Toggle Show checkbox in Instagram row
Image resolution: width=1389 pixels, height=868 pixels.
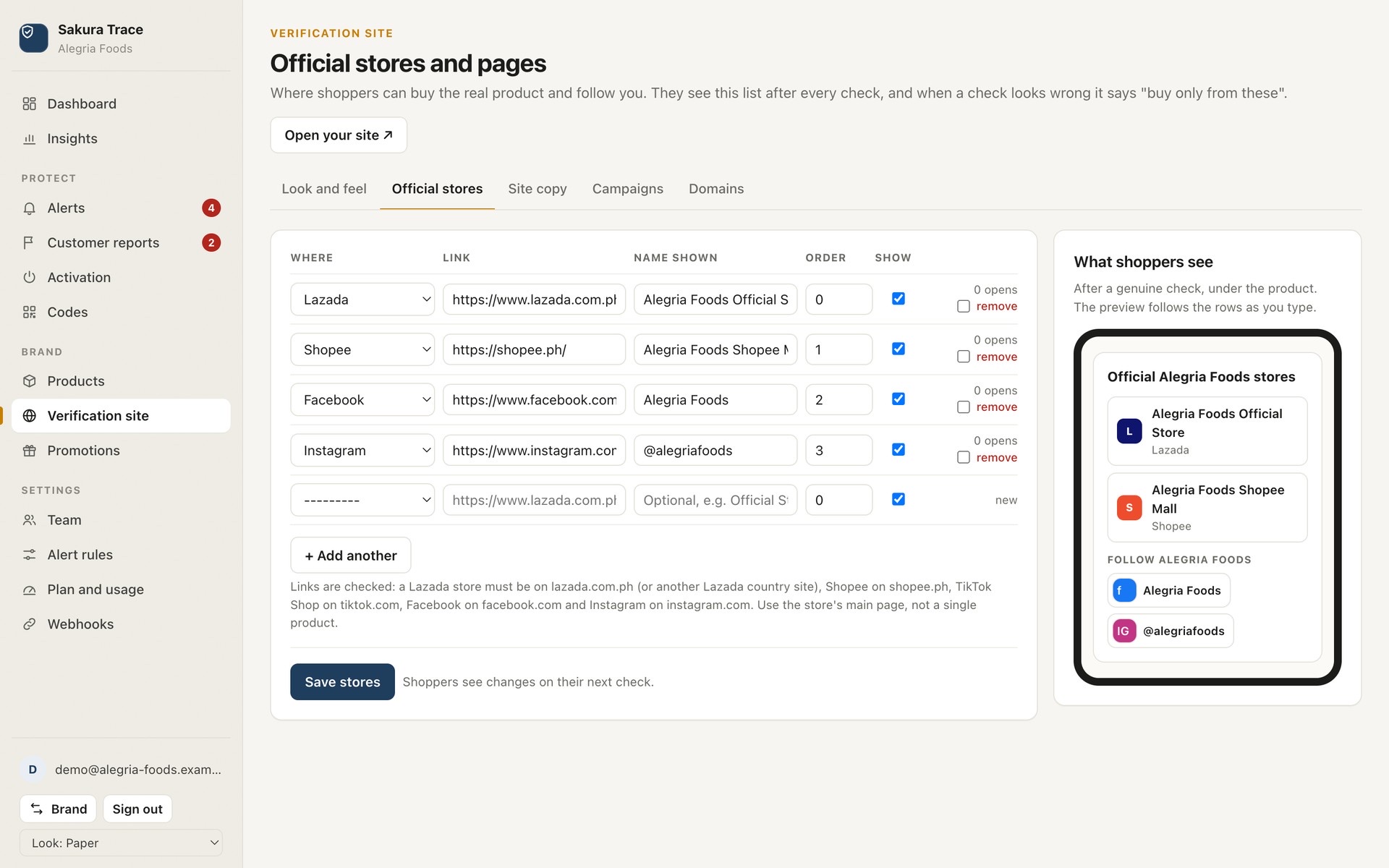[x=898, y=449]
